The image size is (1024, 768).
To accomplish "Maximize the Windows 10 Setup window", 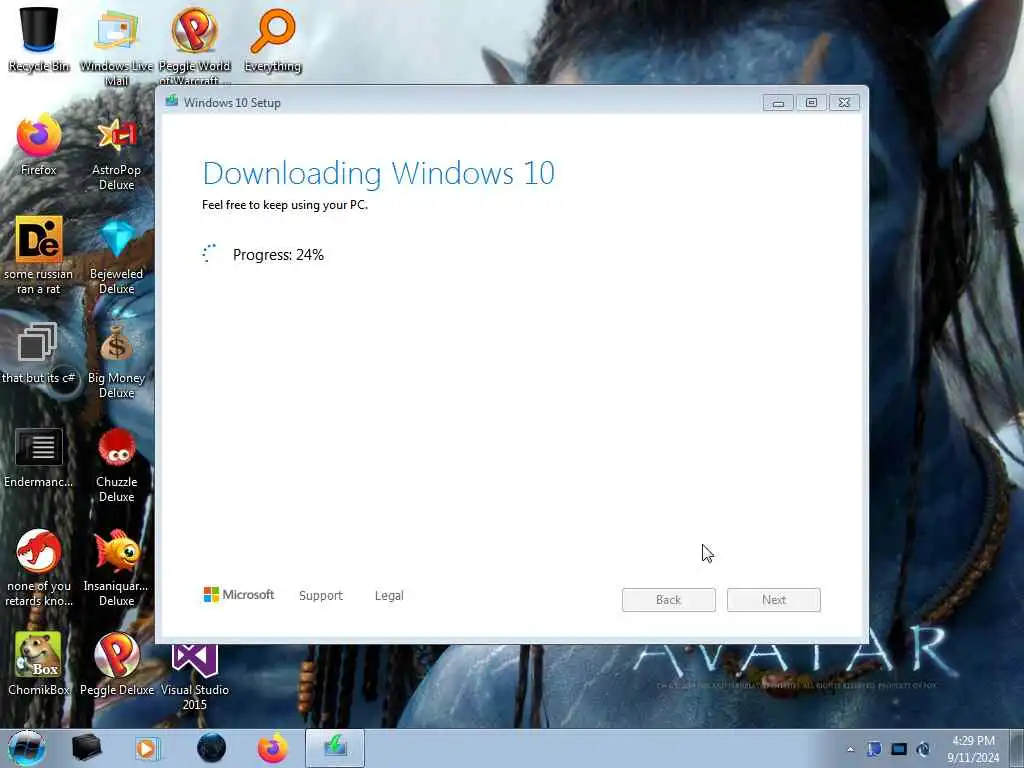I will pos(811,103).
